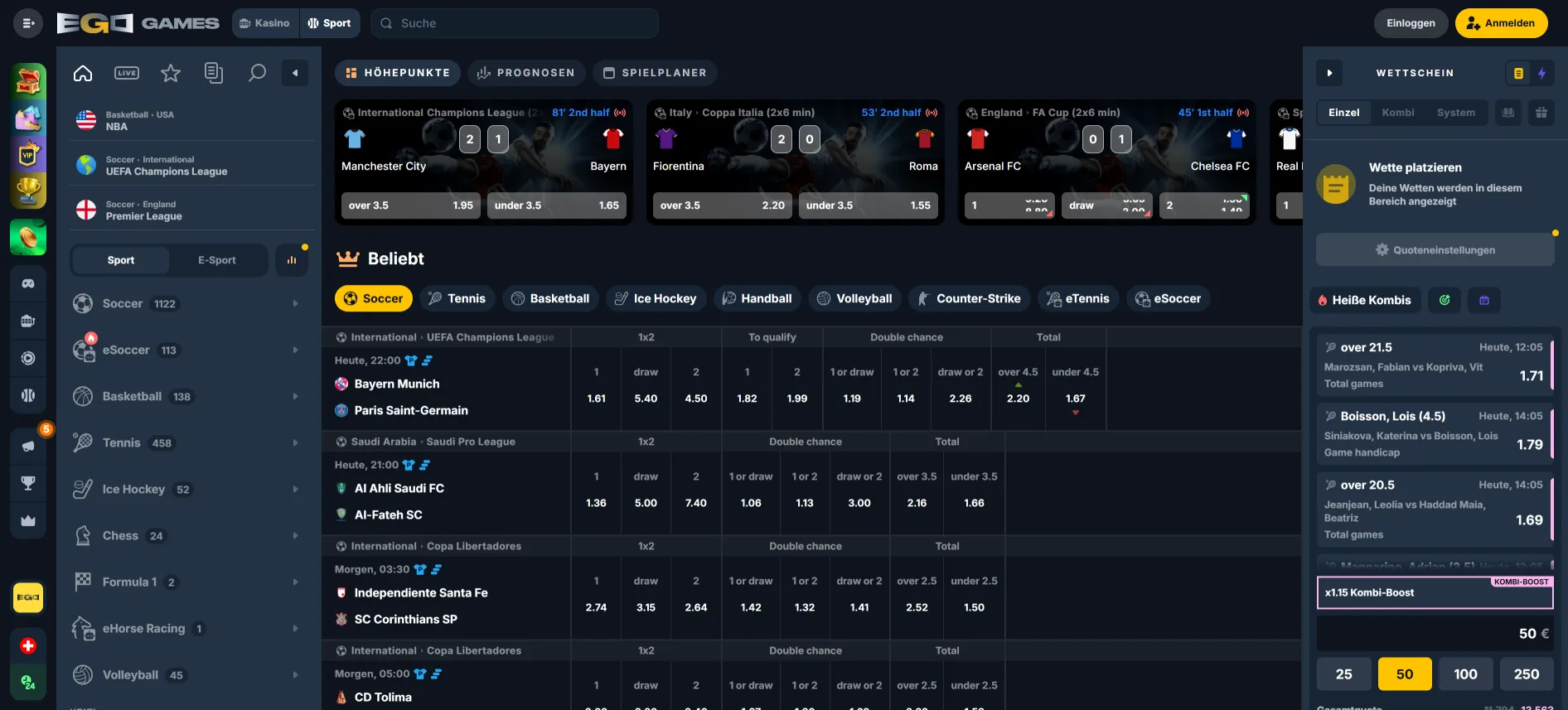Open the VIP badge icon in left rail
The width and height of the screenshot is (1568, 710).
click(x=28, y=154)
